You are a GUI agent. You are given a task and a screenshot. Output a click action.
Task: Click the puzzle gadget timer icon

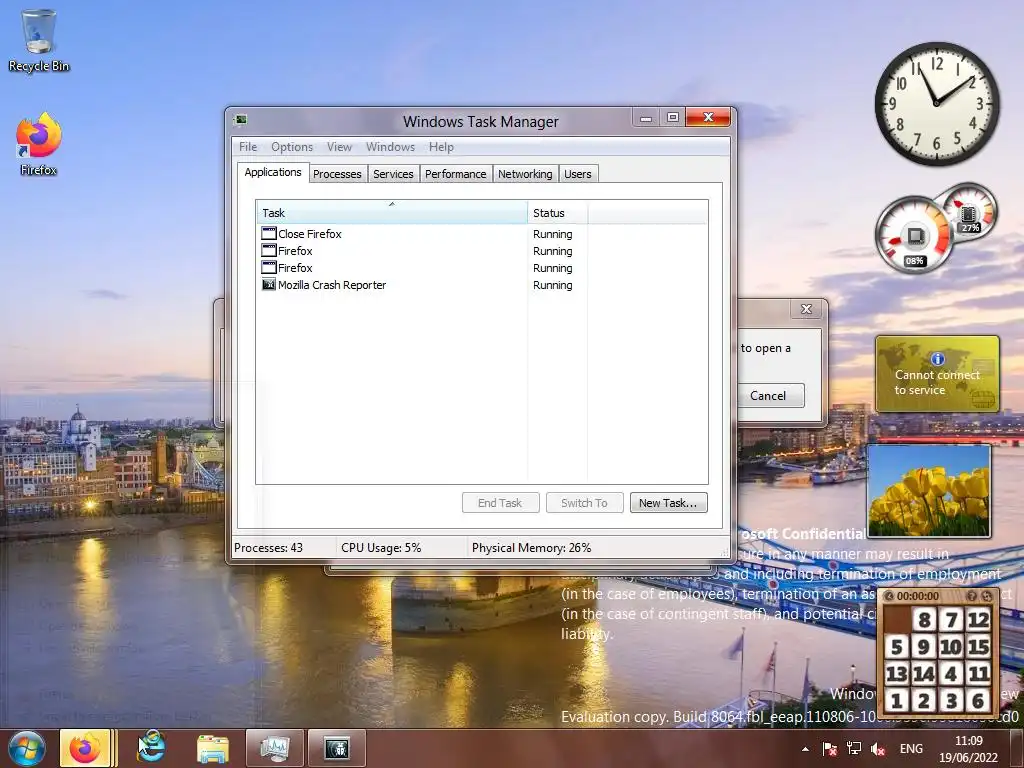[889, 596]
